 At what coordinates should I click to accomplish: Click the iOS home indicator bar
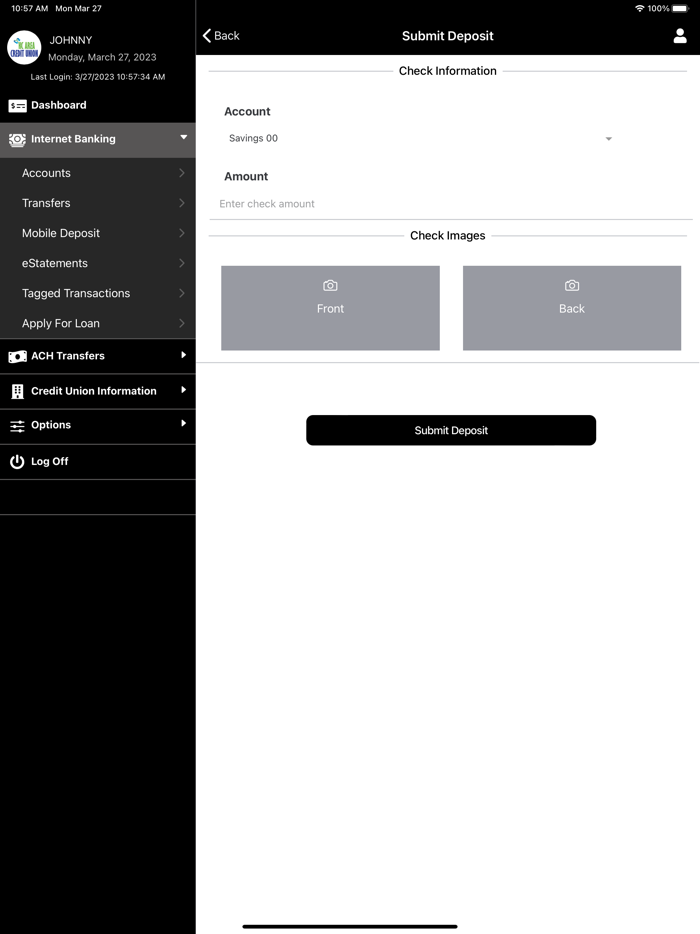click(x=350, y=926)
